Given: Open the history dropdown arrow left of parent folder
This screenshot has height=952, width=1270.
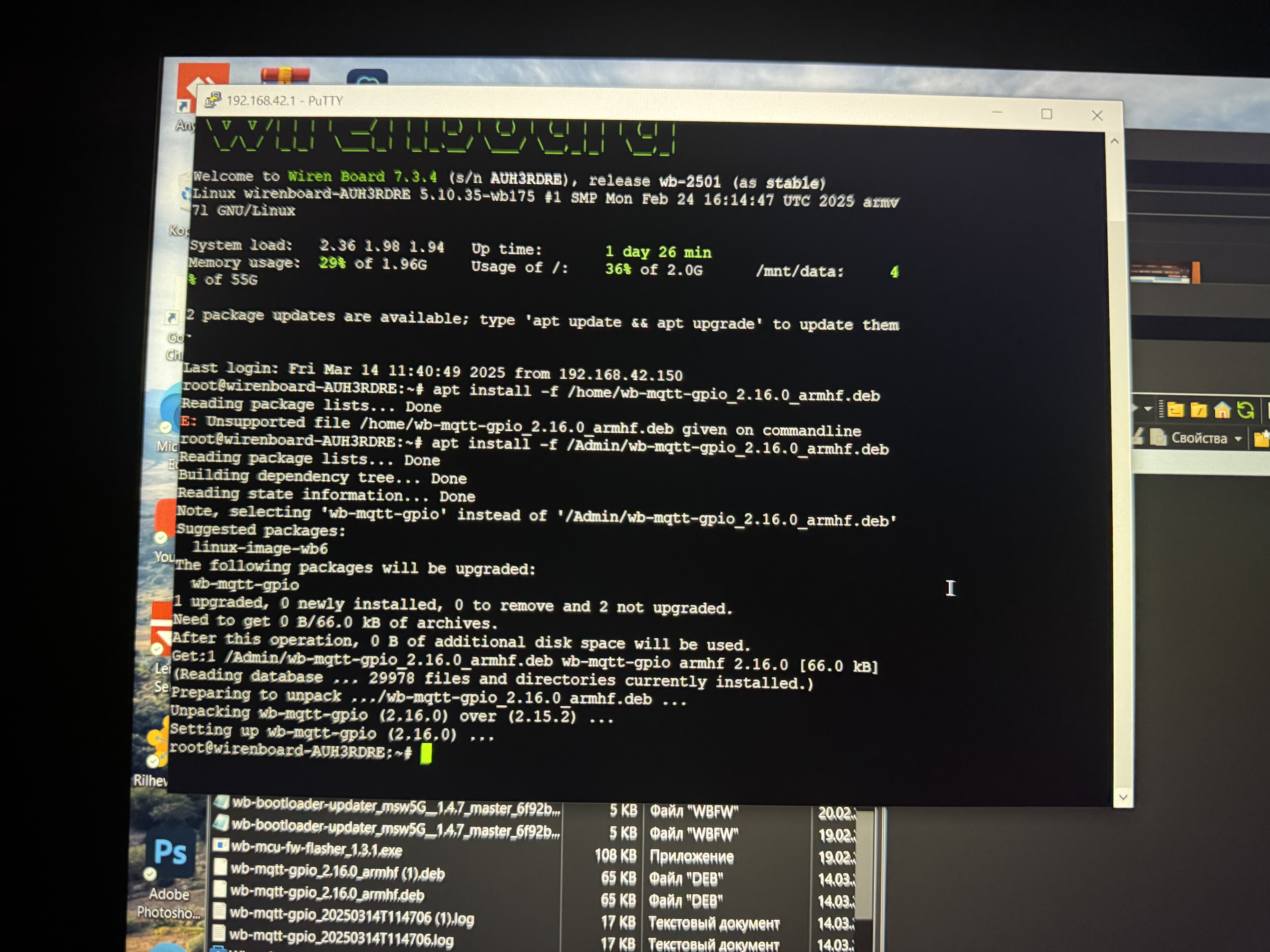Looking at the screenshot, I should (x=1148, y=409).
